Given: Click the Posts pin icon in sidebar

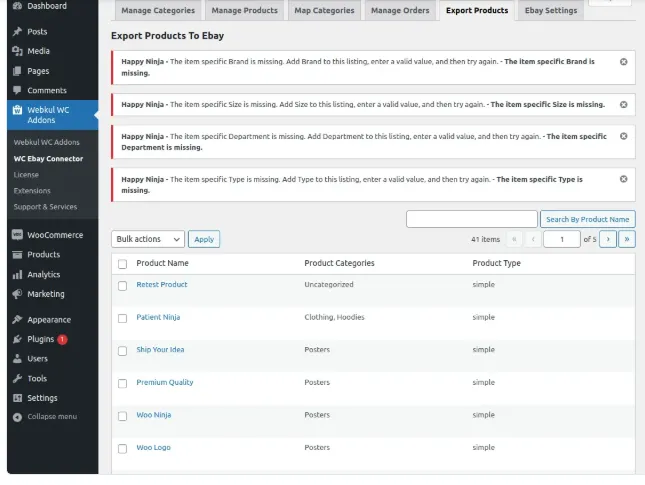Looking at the screenshot, I should point(17,32).
